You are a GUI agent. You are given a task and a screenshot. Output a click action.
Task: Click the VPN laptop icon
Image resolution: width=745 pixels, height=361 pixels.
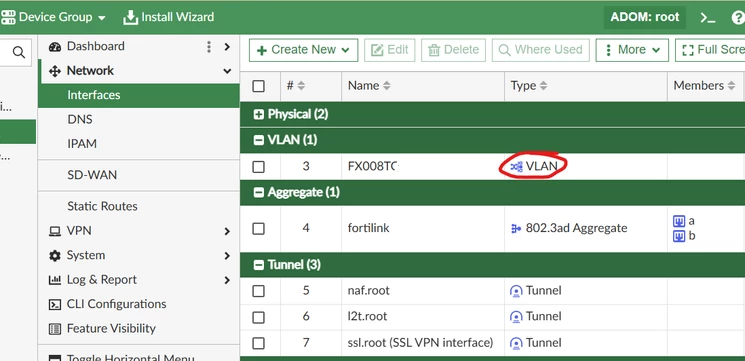coord(55,231)
